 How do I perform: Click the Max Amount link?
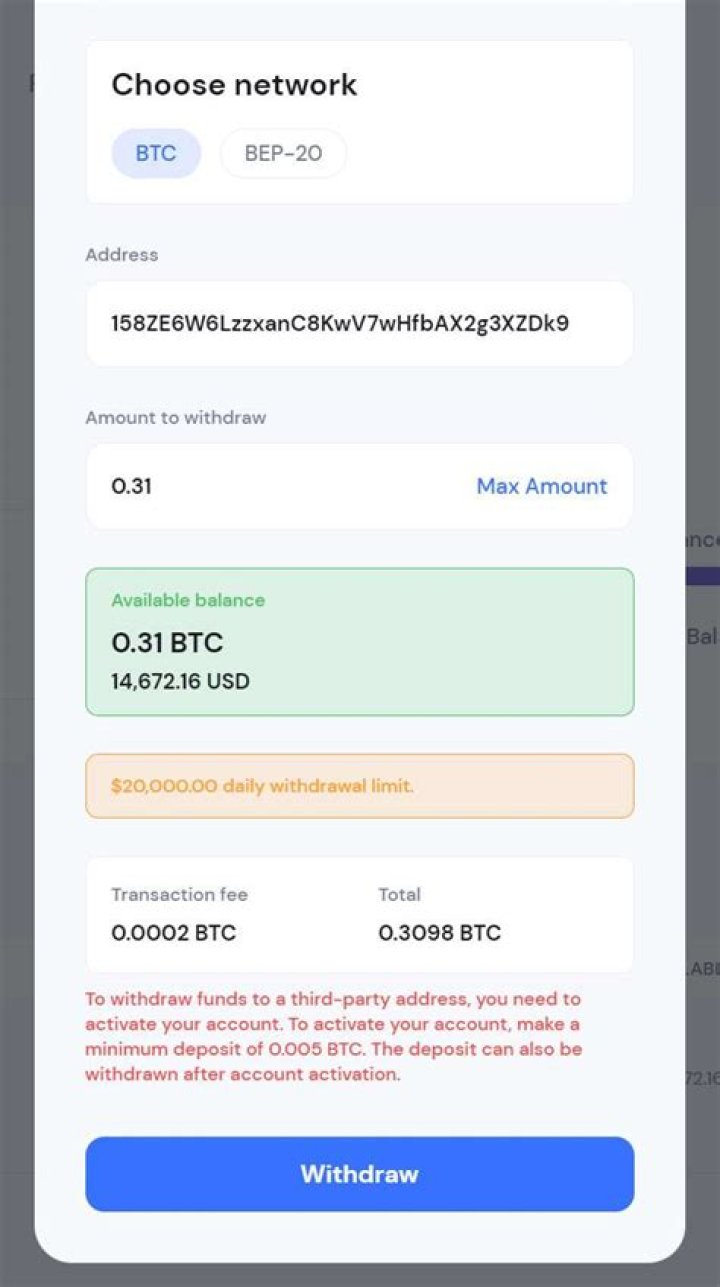pos(541,486)
